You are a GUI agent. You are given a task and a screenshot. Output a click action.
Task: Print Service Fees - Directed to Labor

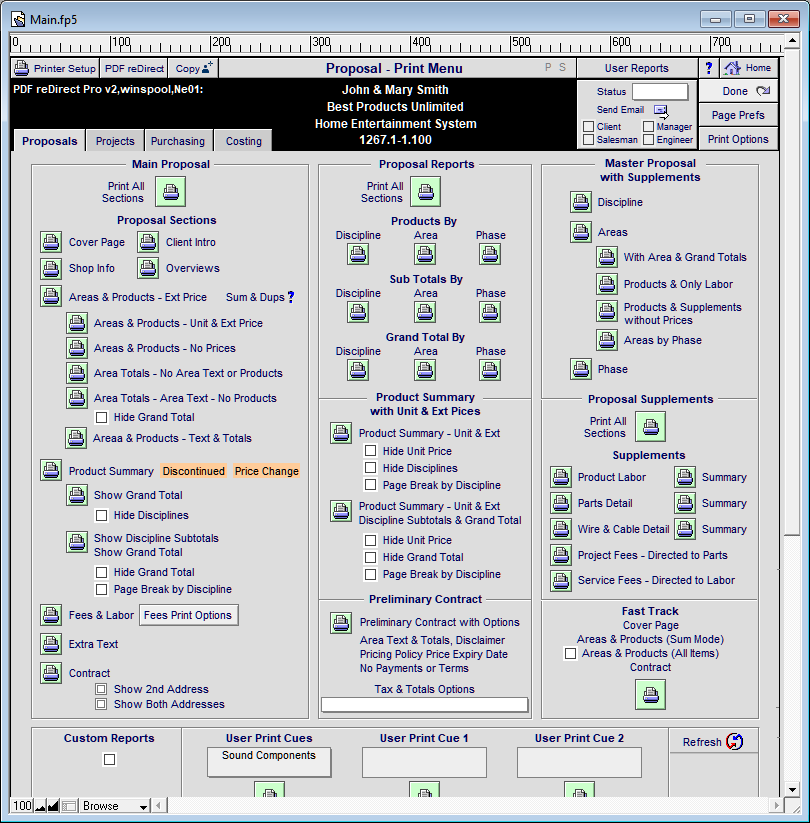[x=561, y=581]
